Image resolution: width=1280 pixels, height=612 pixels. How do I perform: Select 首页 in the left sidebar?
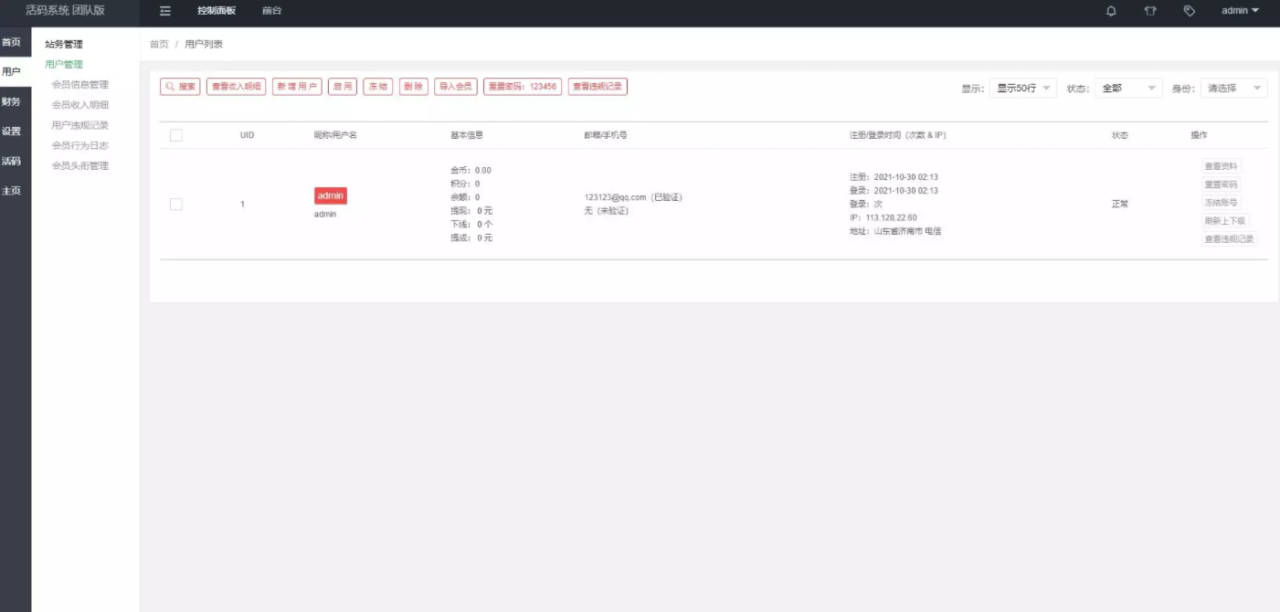(11, 42)
